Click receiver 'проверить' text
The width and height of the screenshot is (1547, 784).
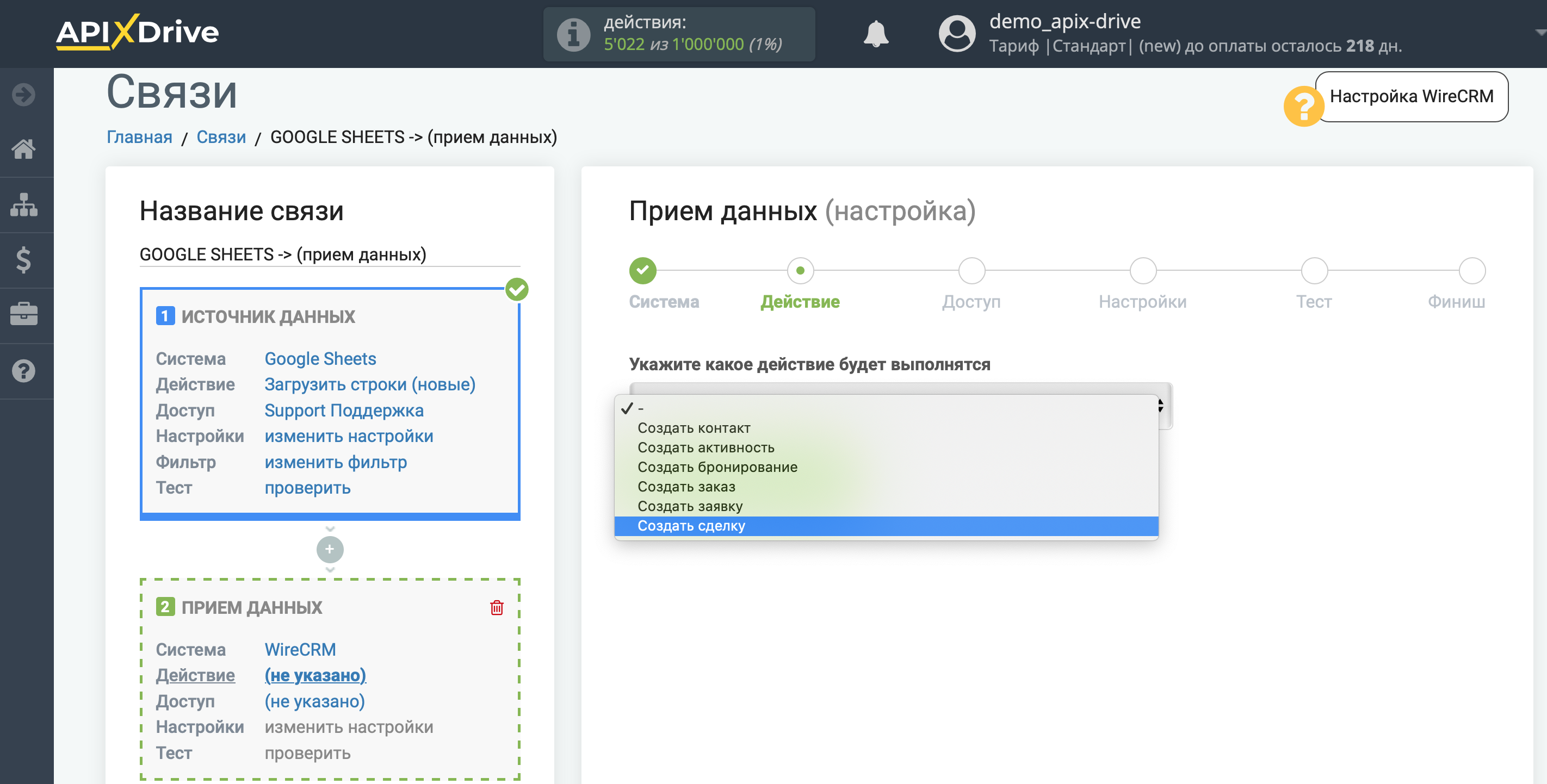307,753
